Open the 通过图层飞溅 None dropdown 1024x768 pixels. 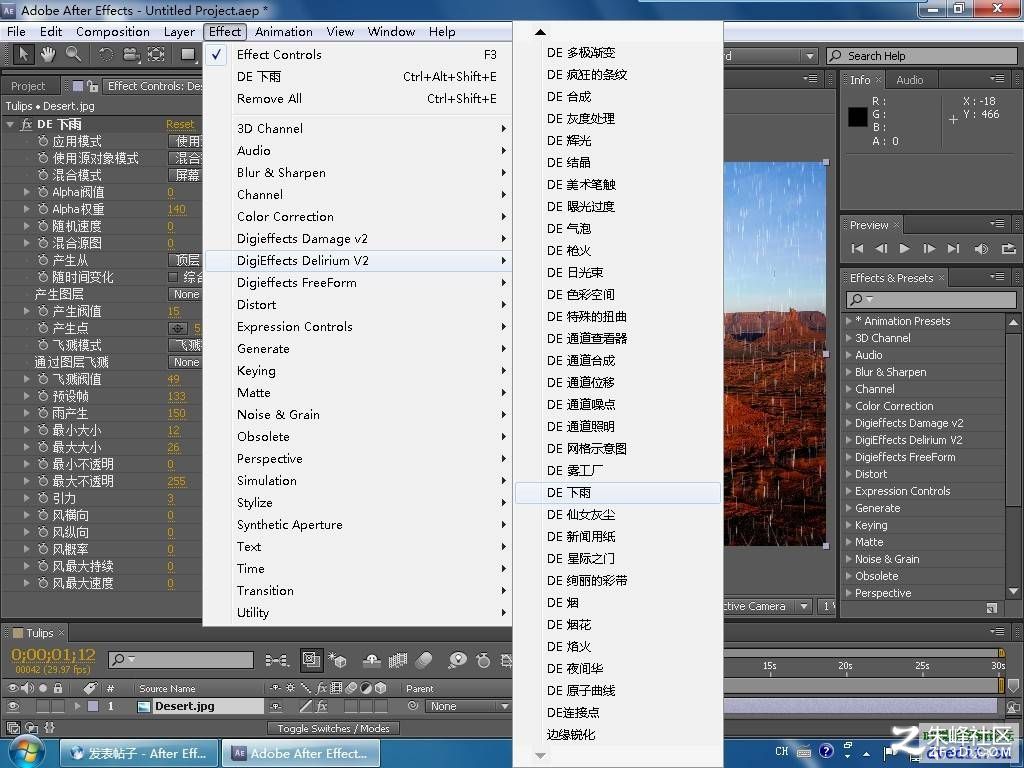point(185,362)
